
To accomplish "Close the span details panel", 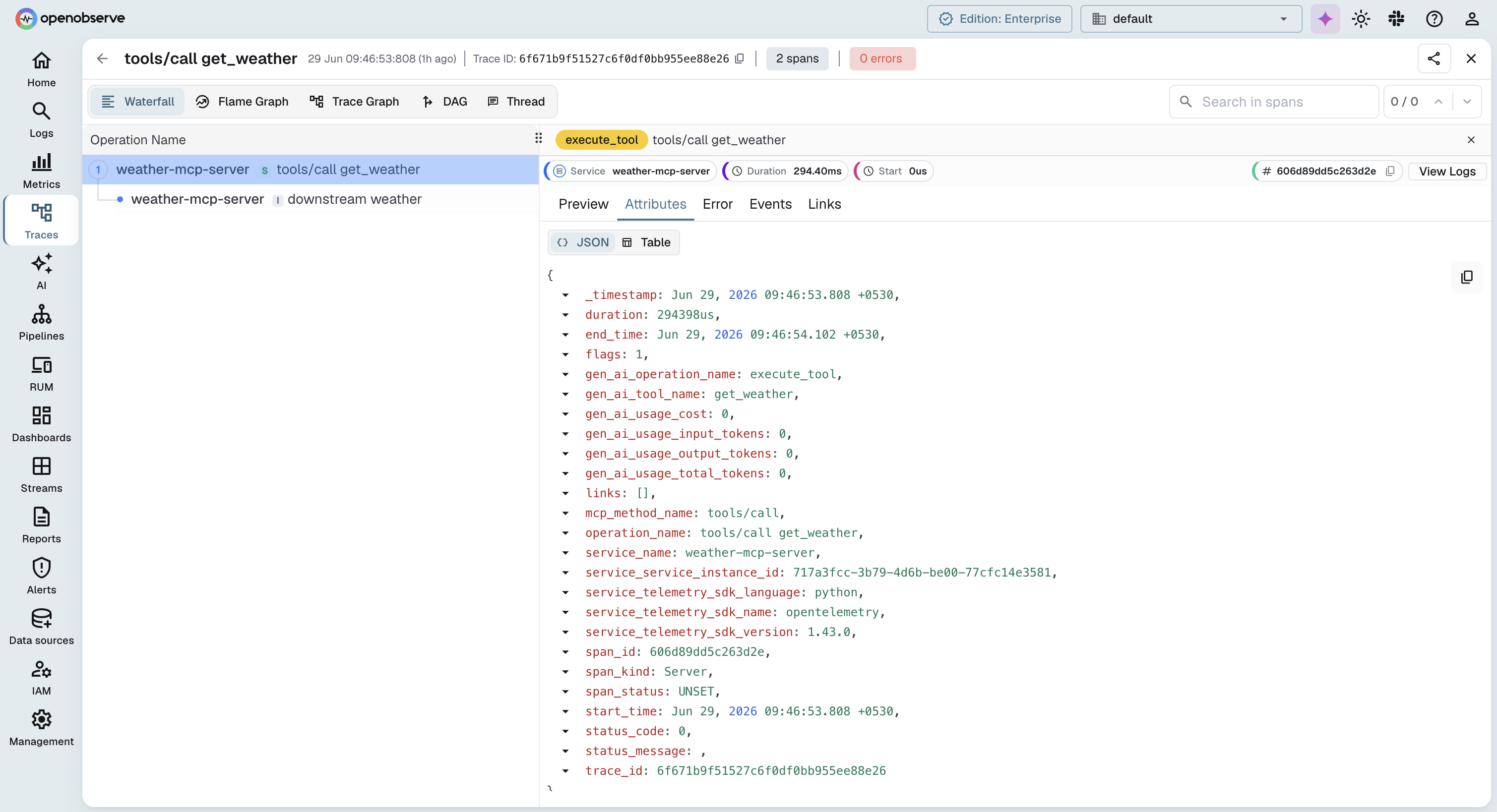I will pos(1471,140).
